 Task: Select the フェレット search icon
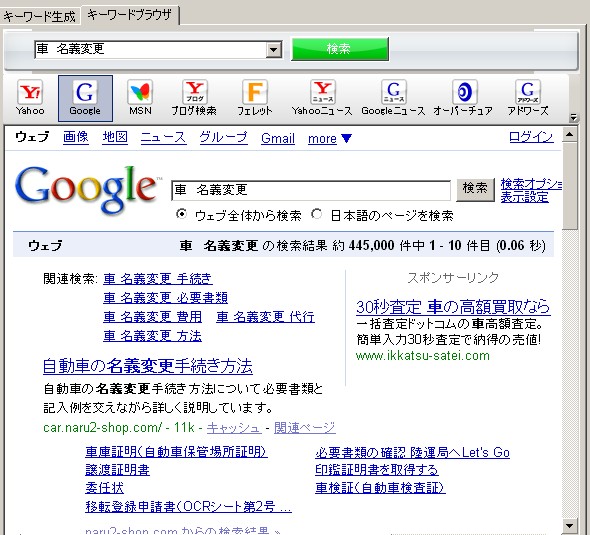click(x=255, y=98)
